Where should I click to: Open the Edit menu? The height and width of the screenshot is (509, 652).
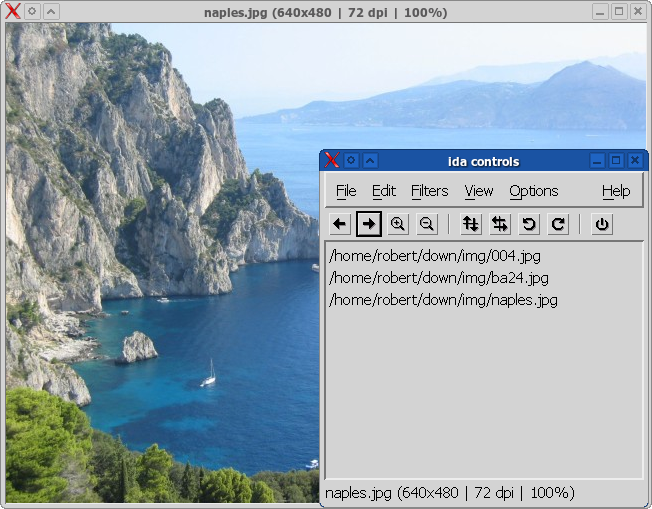tap(383, 191)
